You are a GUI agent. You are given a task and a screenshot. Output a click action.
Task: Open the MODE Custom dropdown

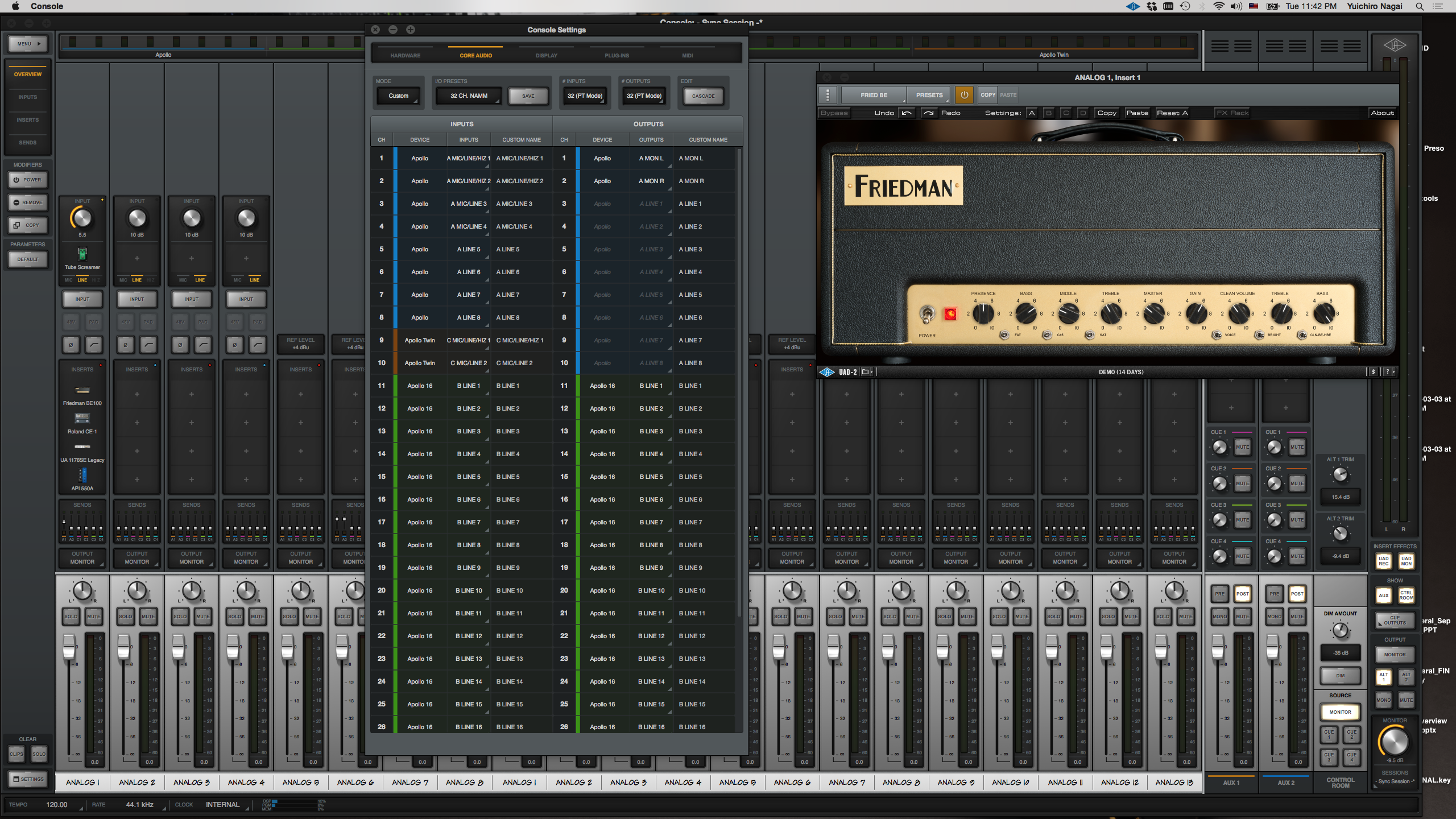398,96
